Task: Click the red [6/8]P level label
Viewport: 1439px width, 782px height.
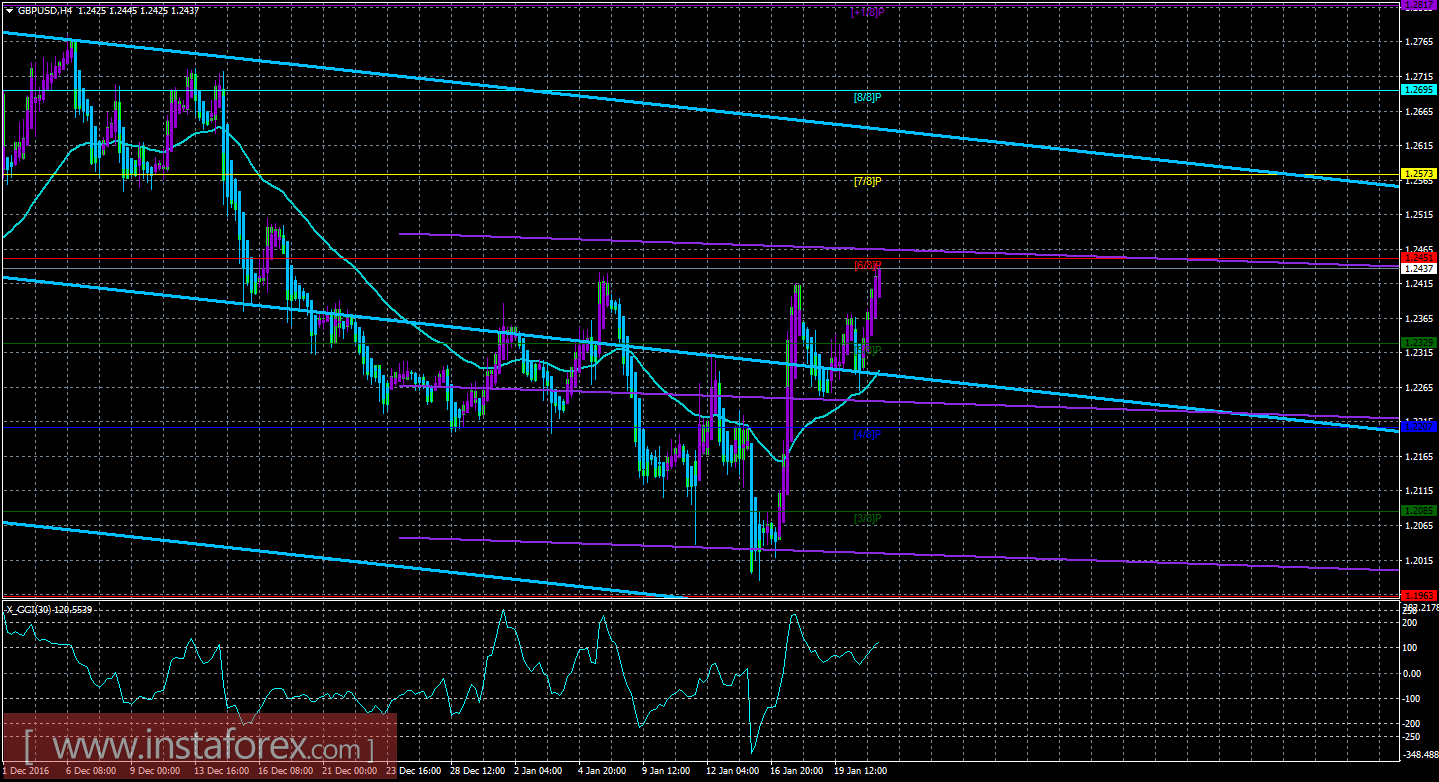Action: click(867, 266)
